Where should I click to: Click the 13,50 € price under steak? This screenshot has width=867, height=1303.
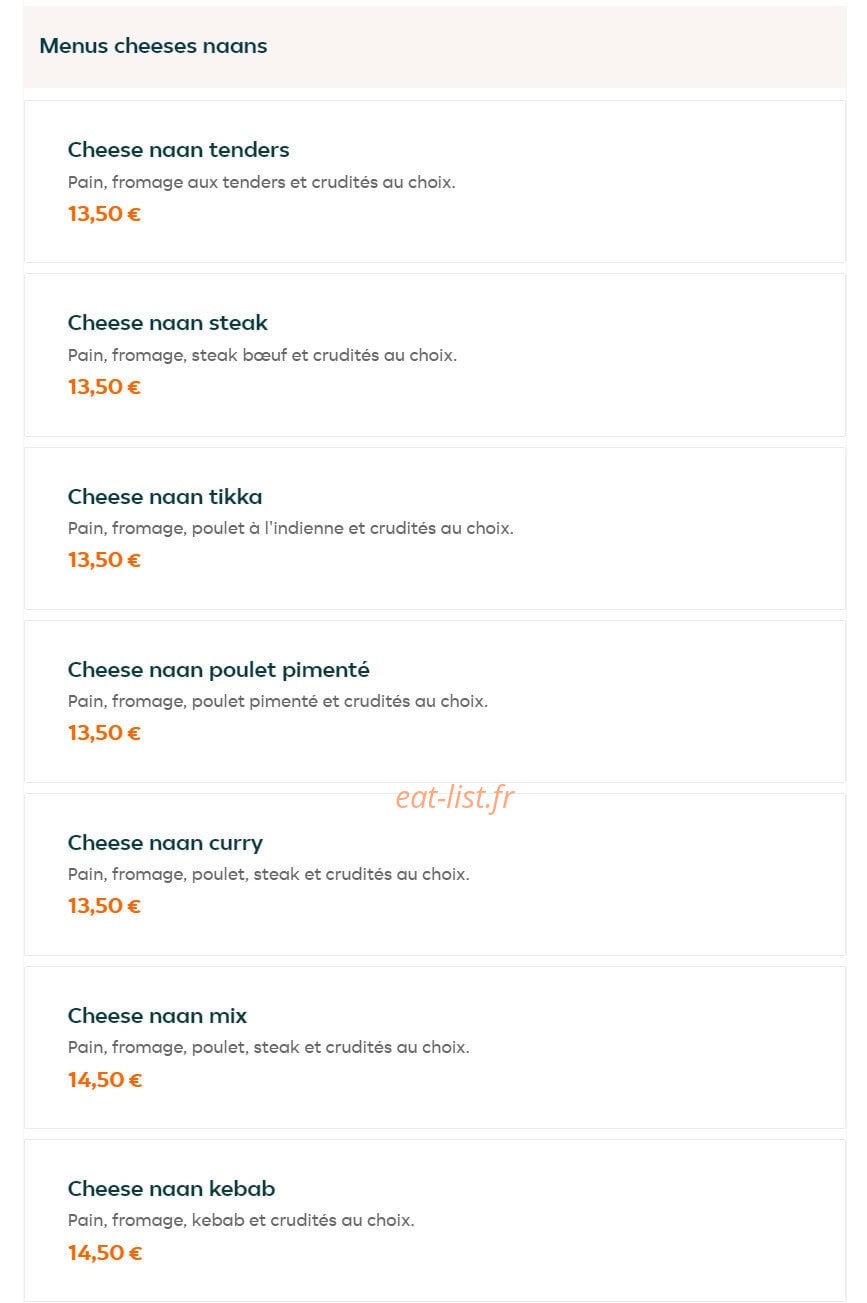104,387
